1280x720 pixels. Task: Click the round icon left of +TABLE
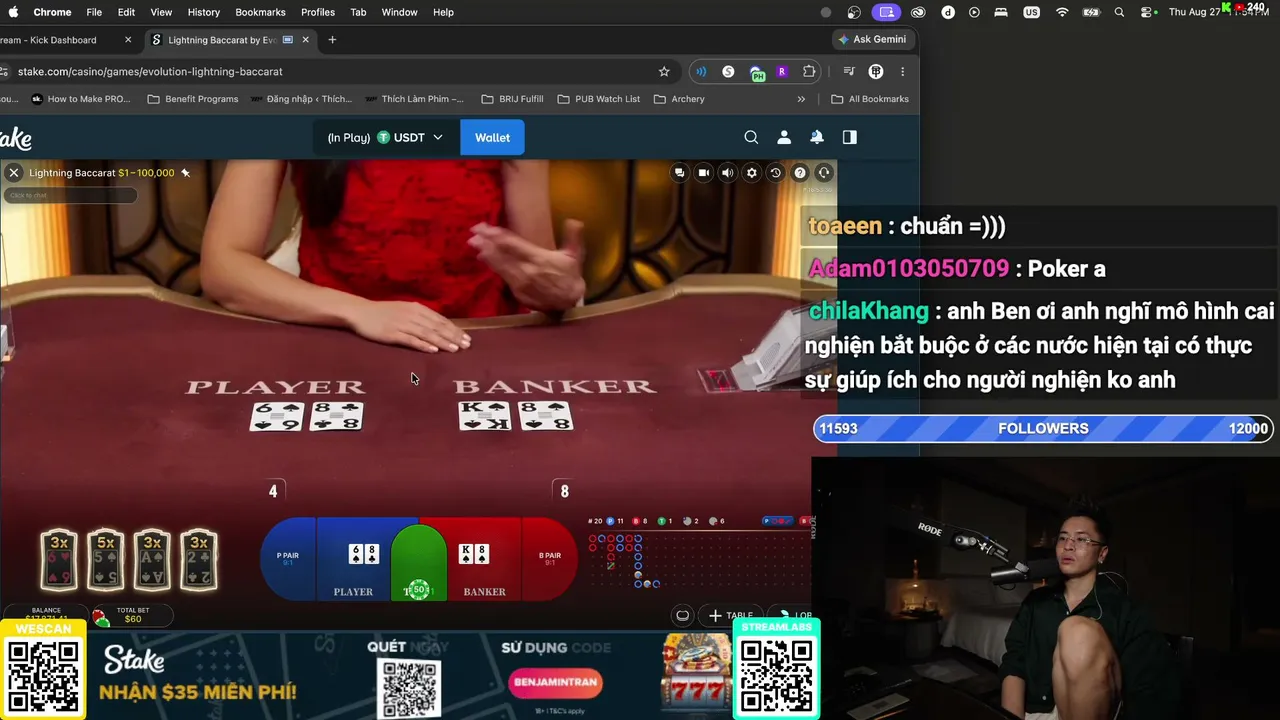click(x=683, y=616)
